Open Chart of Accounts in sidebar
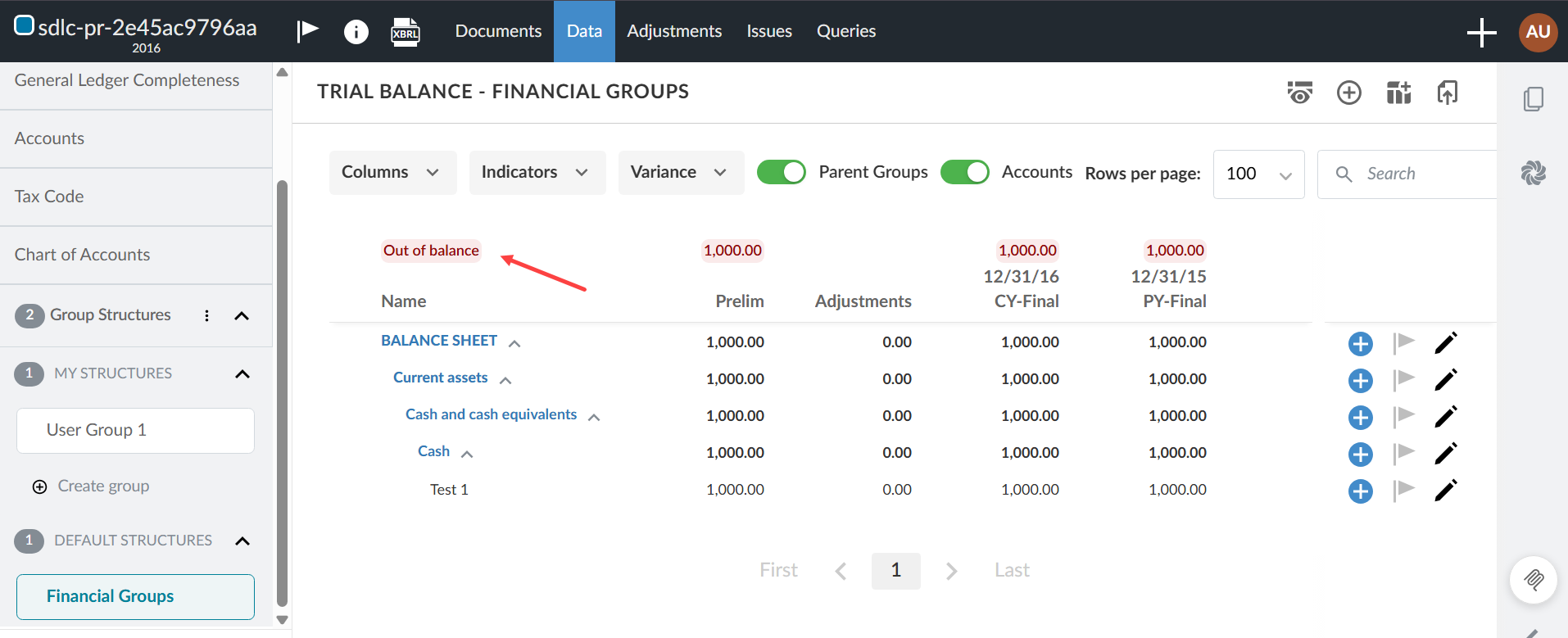 136,256
